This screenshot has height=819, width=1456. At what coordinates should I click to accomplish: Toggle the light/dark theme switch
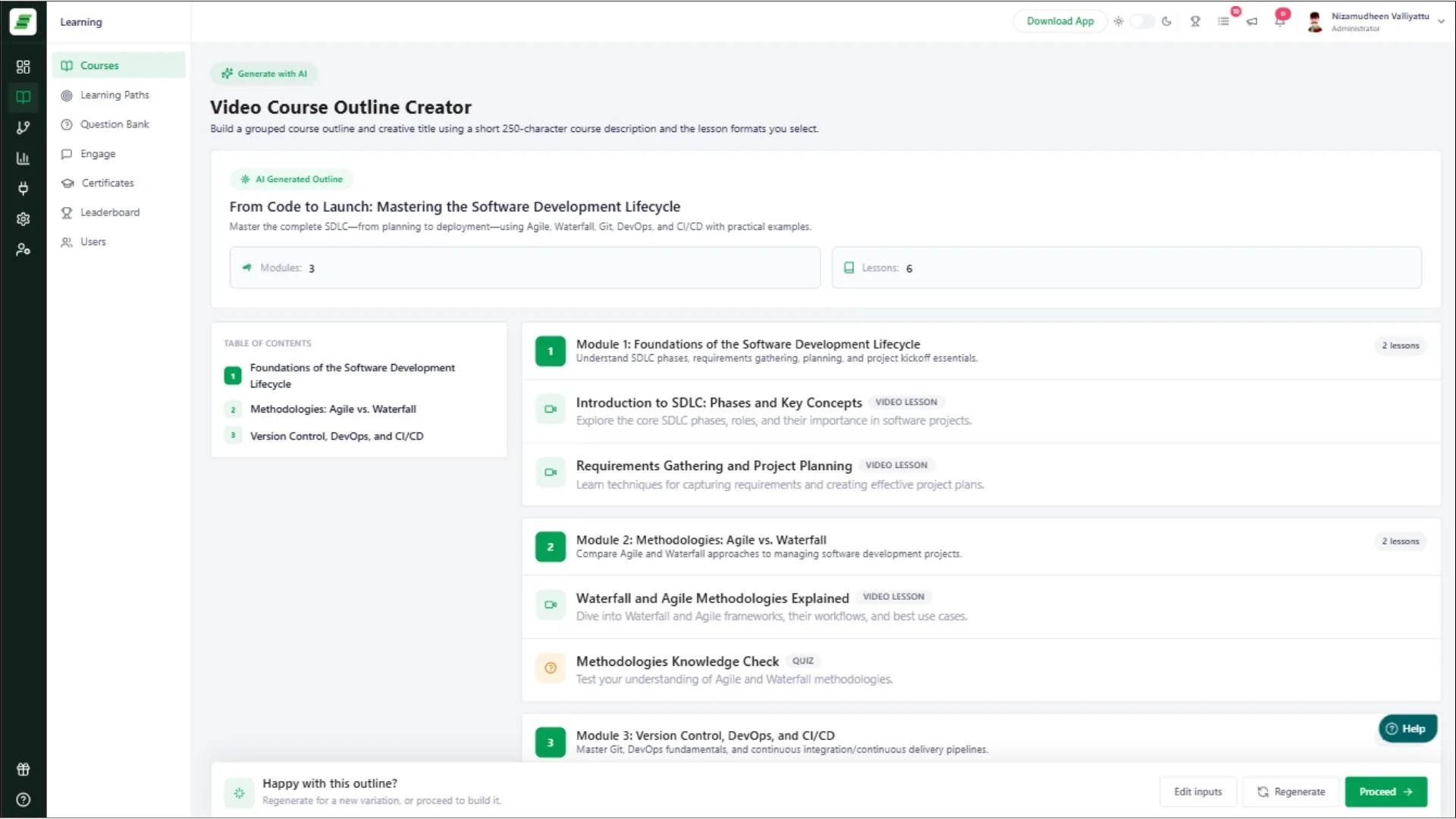1142,21
